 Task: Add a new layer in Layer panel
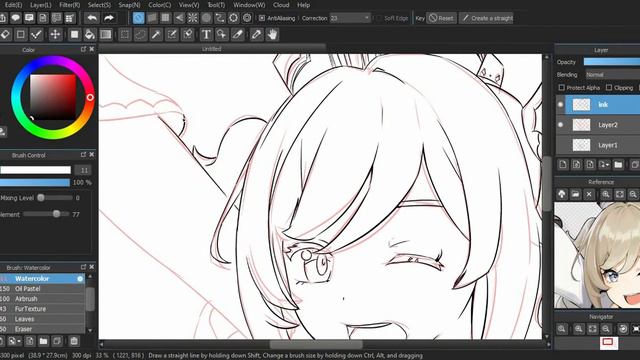[x=563, y=165]
